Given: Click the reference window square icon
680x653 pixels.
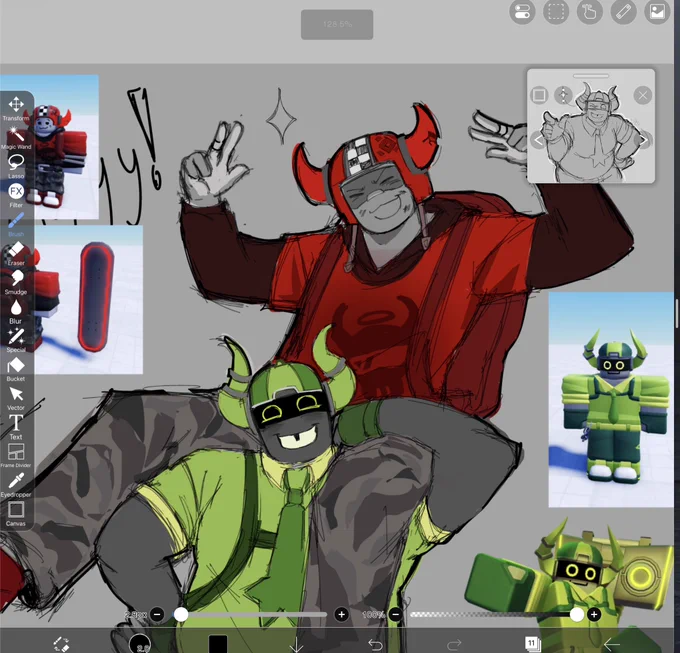Looking at the screenshot, I should [539, 95].
